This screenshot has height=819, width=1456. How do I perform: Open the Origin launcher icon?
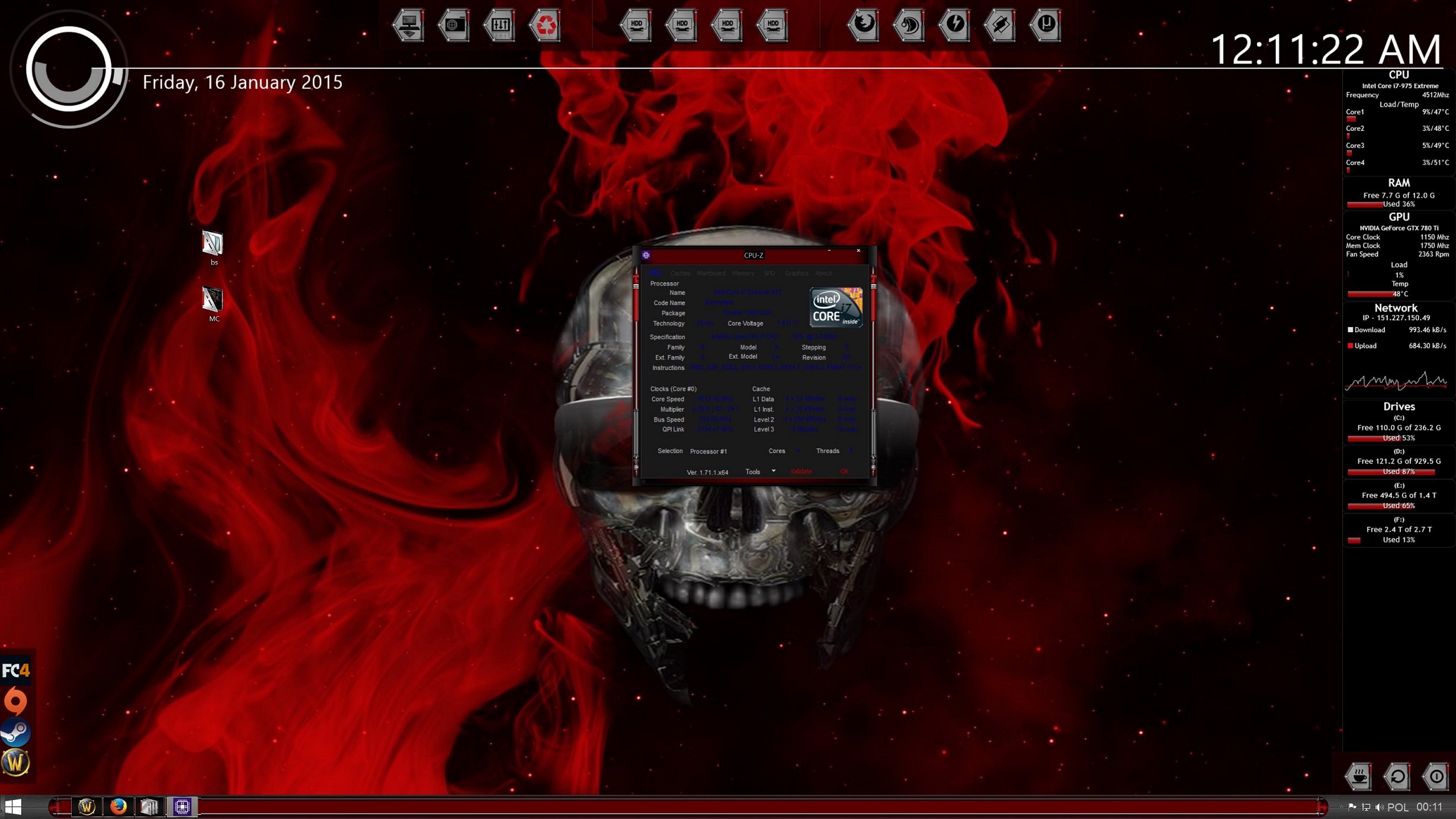(15, 702)
